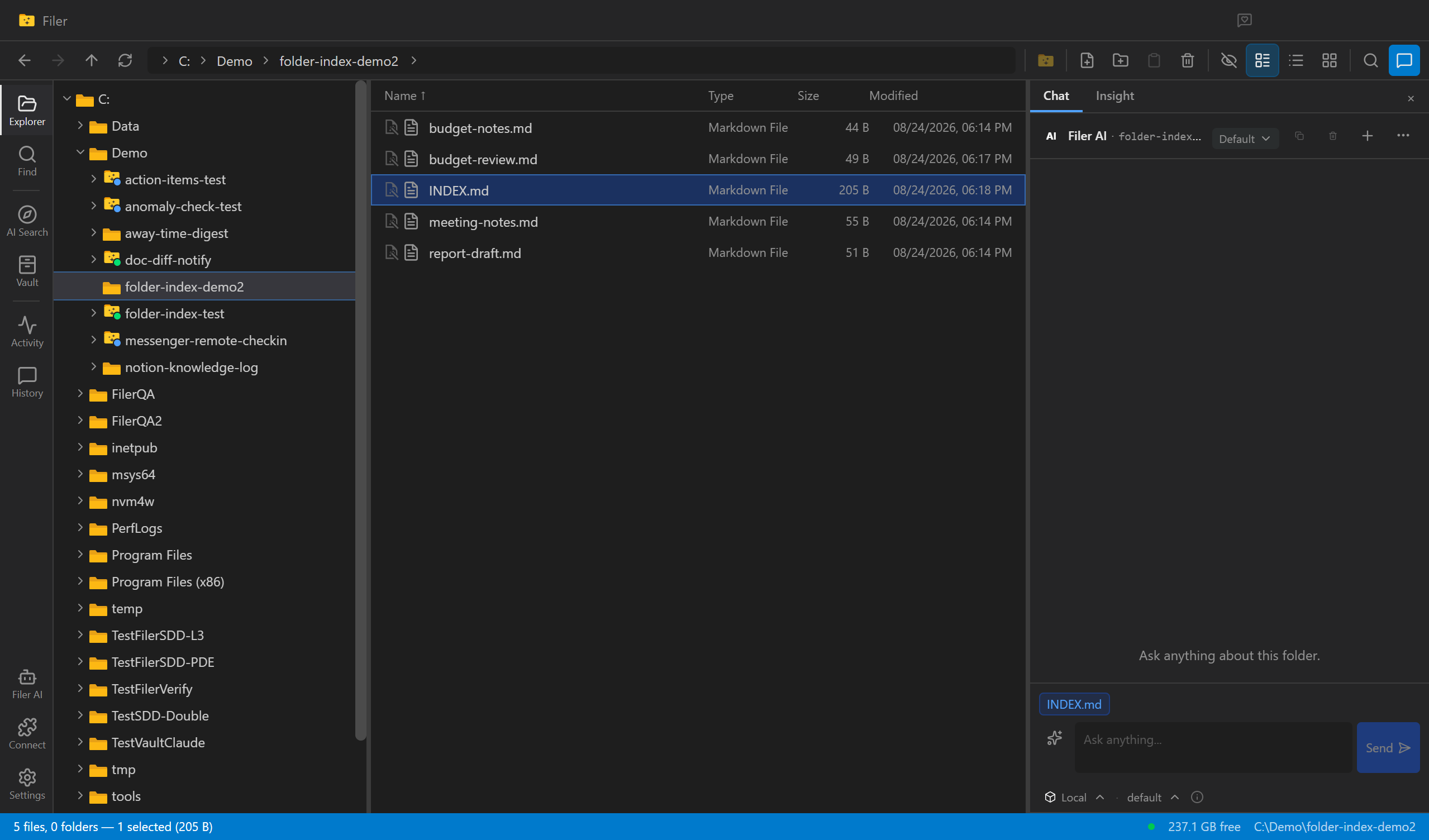Create a new folder from the toolbar
Image resolution: width=1429 pixels, height=840 pixels.
click(1120, 61)
